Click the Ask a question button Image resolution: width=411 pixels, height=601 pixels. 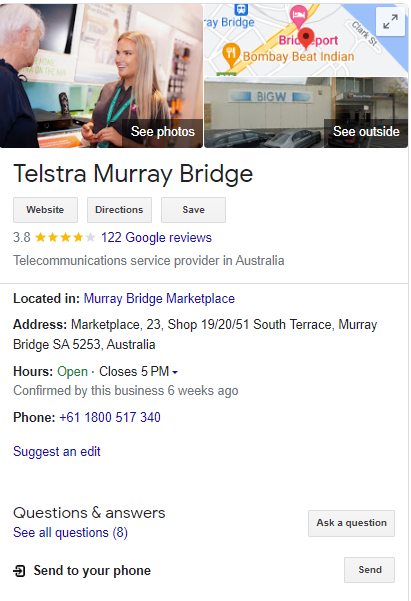point(351,523)
